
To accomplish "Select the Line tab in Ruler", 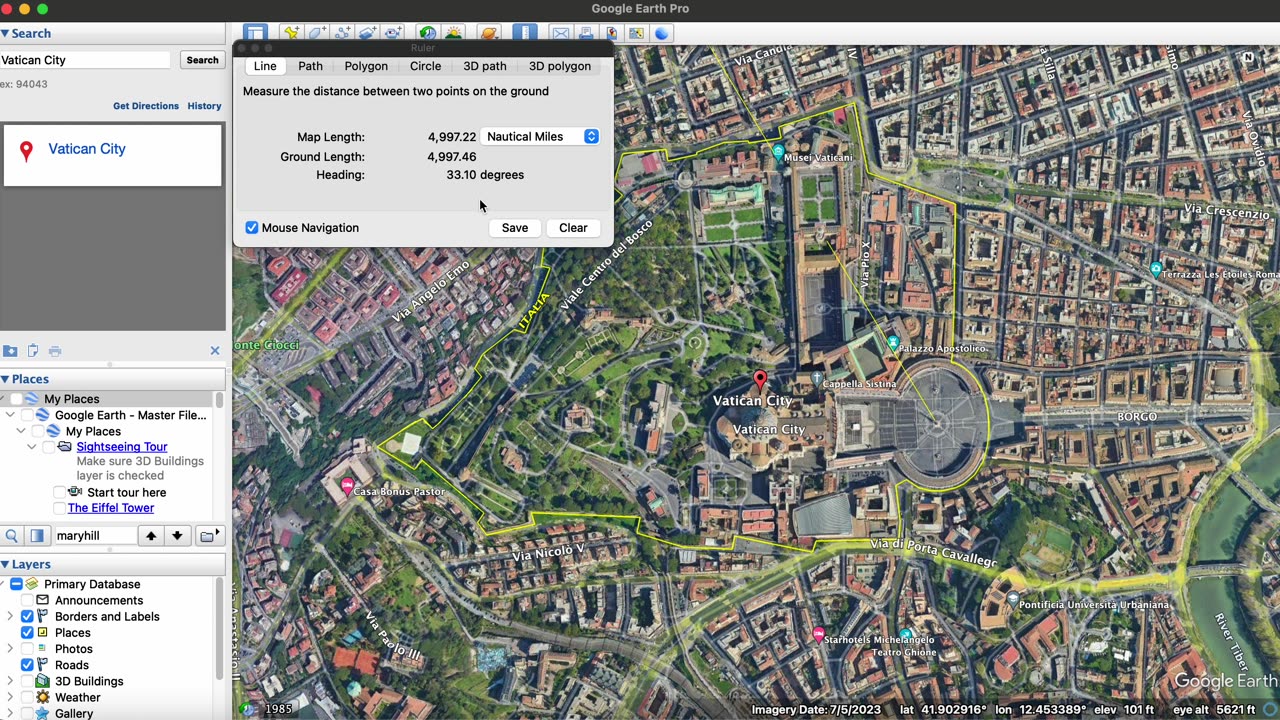I will 265,66.
